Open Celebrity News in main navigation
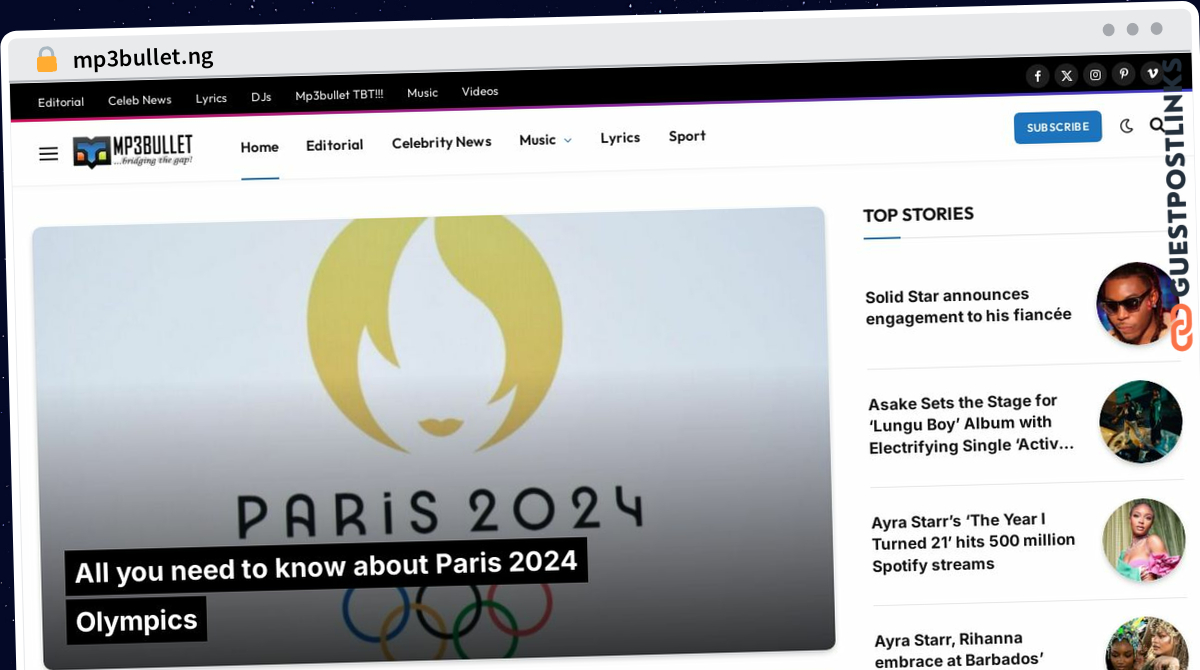 pos(442,143)
